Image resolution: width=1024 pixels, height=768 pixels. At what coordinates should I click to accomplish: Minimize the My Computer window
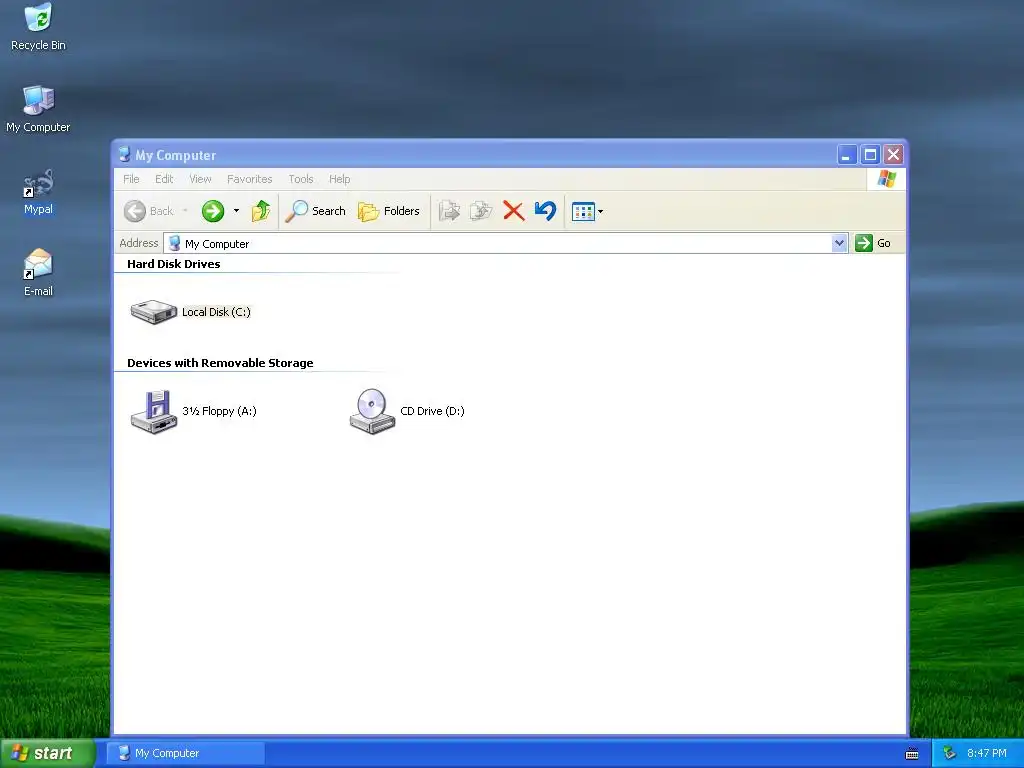tap(846, 155)
